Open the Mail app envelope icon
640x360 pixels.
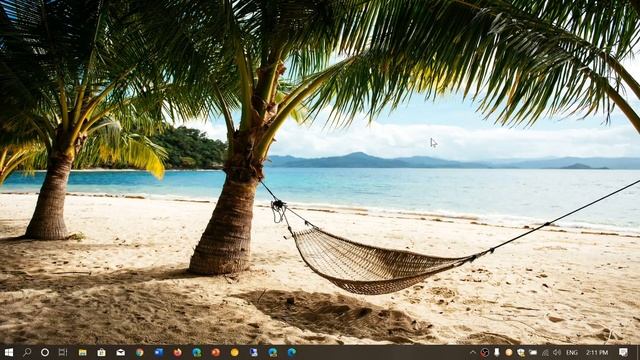(120, 352)
